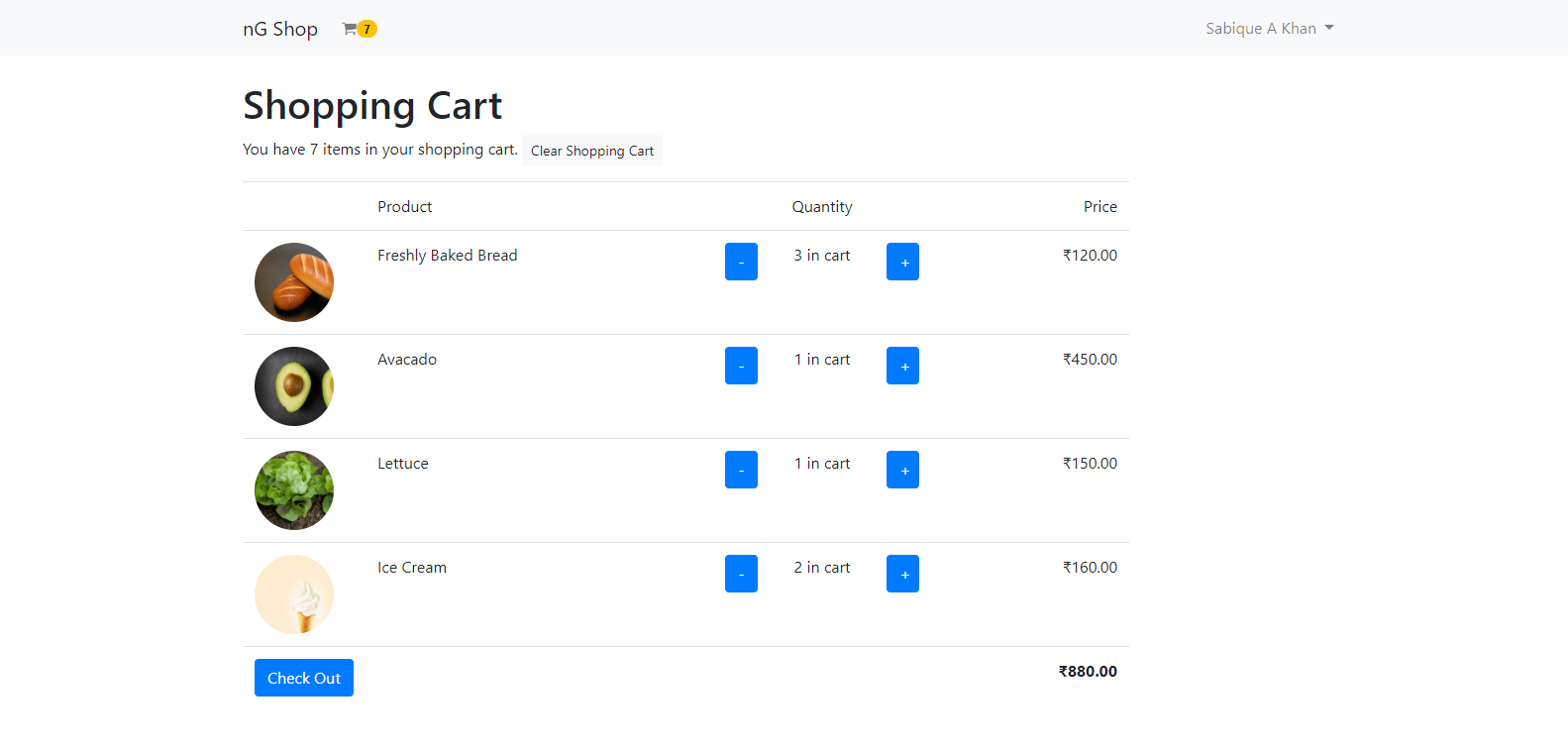1568x750 pixels.
Task: Click the Check Out button
Action: (x=304, y=678)
